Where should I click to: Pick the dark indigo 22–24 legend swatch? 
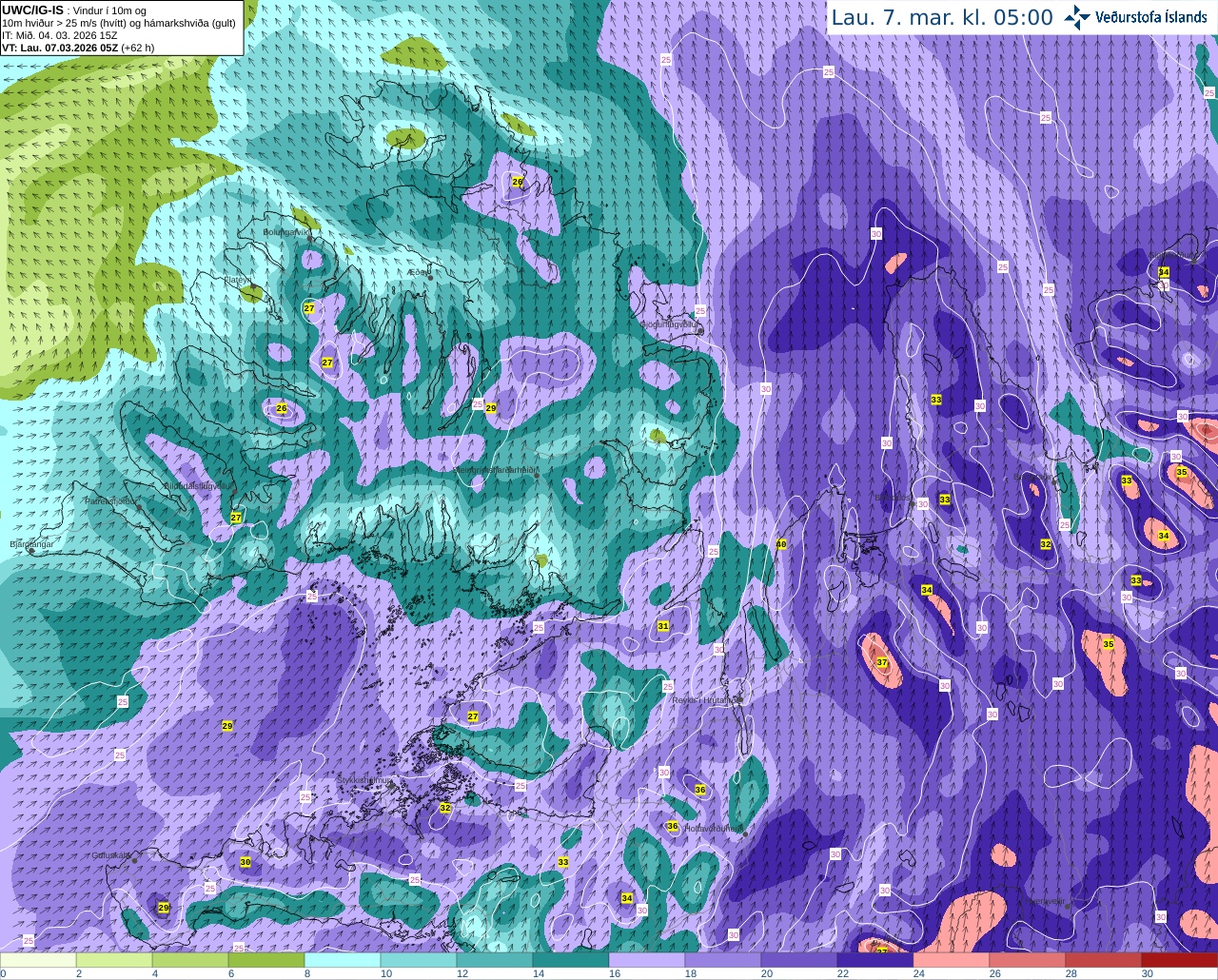coord(875,960)
